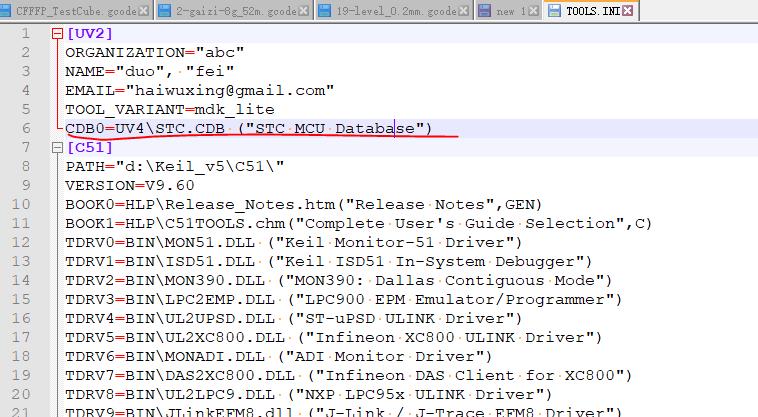This screenshot has width=758, height=417.
Task: Click the EMAIL="haiwuxing@gmail.com" line
Action: click(x=200, y=90)
